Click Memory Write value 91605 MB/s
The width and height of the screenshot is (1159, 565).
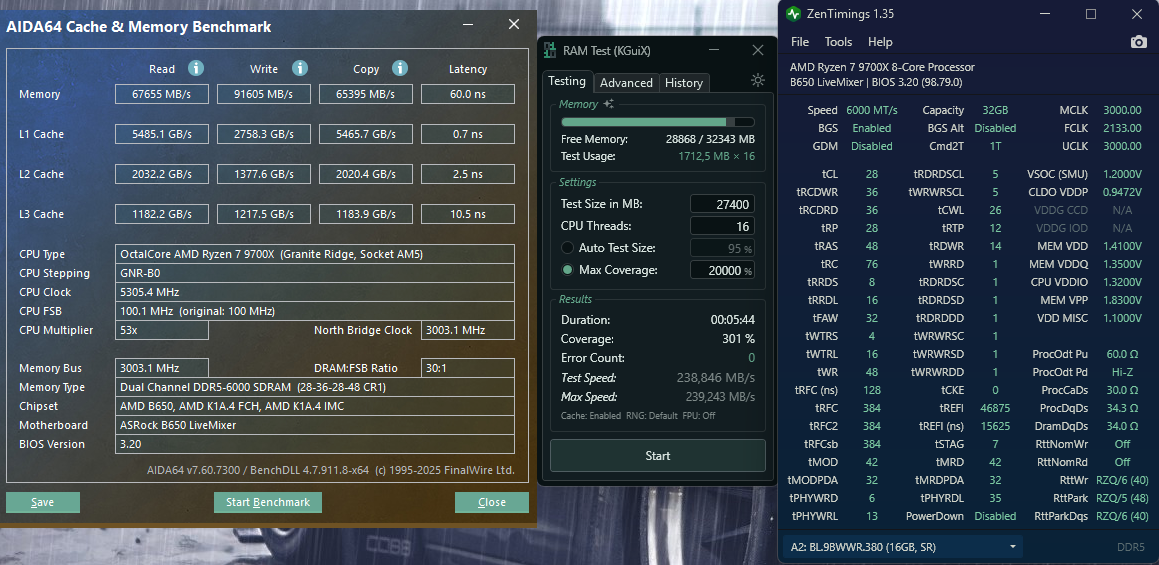click(264, 94)
